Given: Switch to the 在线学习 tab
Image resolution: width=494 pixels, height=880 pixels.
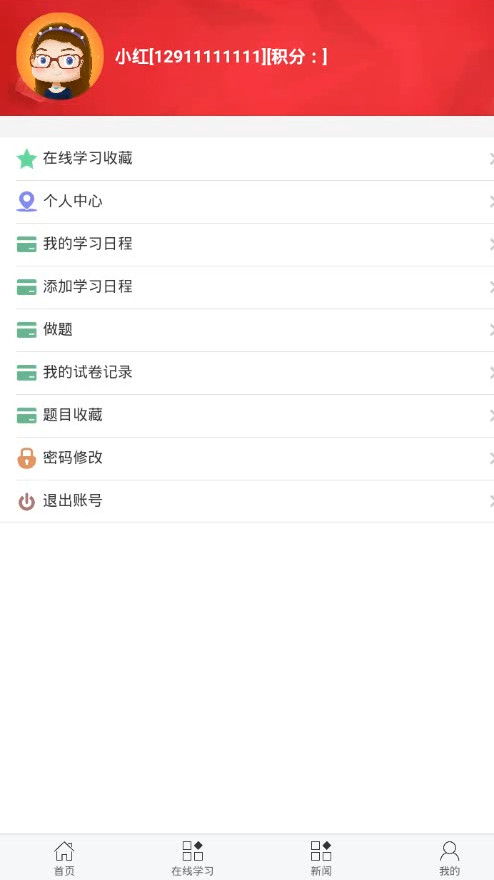Looking at the screenshot, I should pos(193,858).
